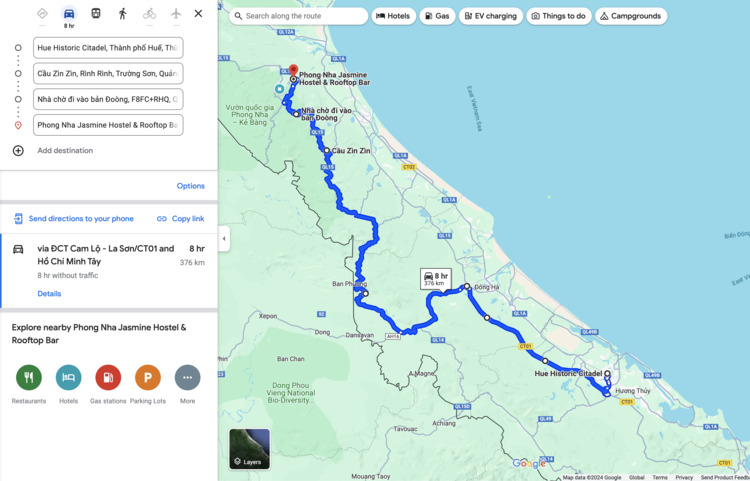Edit the Cầu Zin Zin stop field
This screenshot has height=481, width=750.
108,74
